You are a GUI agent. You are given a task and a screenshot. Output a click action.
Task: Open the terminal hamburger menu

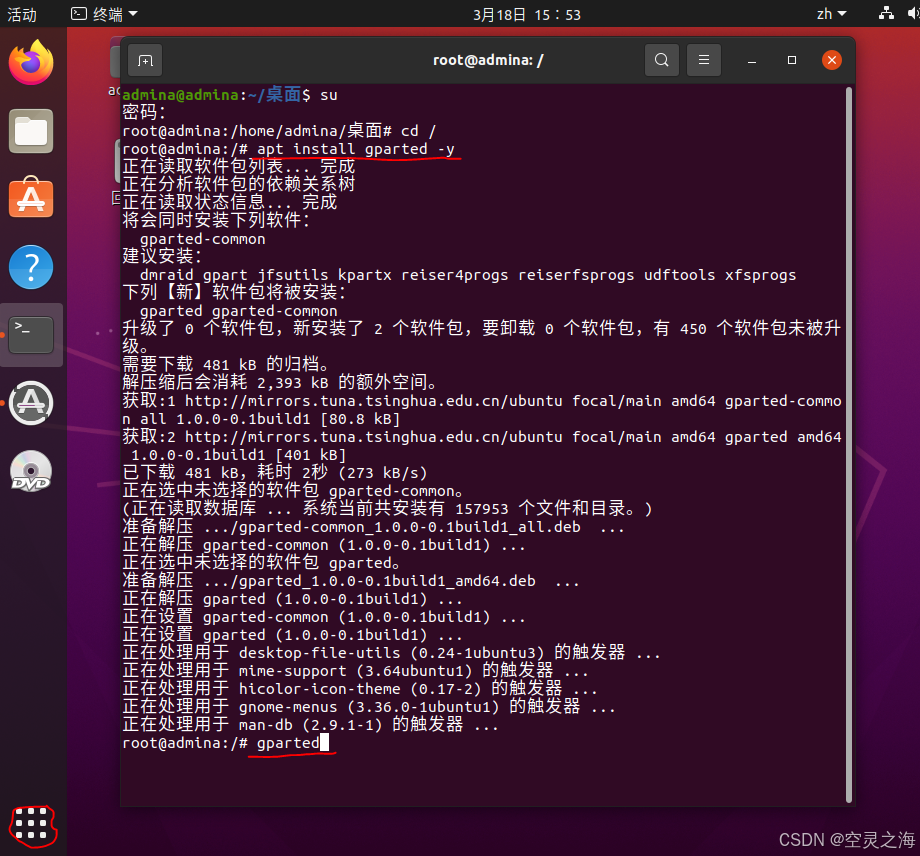[703, 60]
